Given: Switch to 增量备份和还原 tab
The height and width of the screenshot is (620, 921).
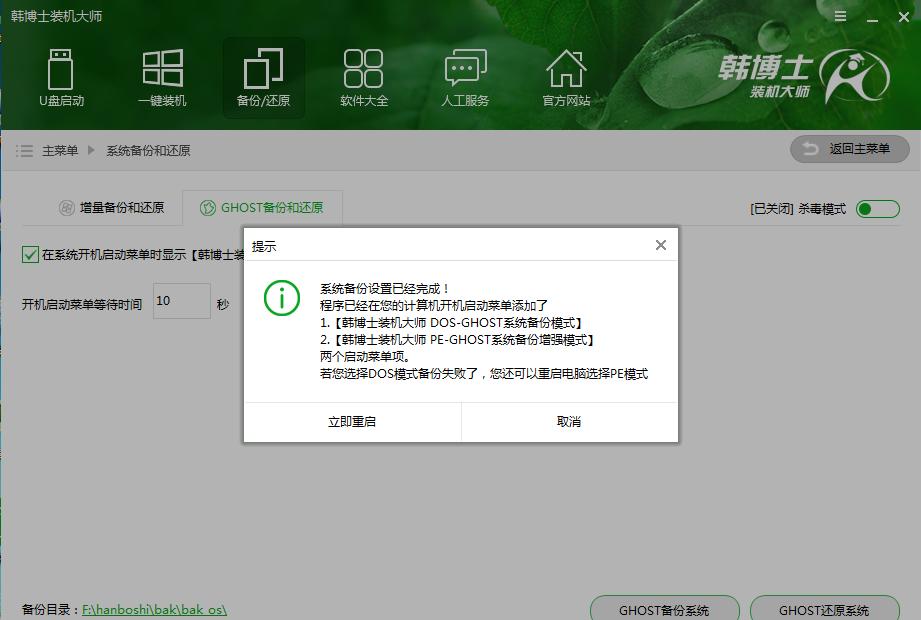Looking at the screenshot, I should pos(112,207).
